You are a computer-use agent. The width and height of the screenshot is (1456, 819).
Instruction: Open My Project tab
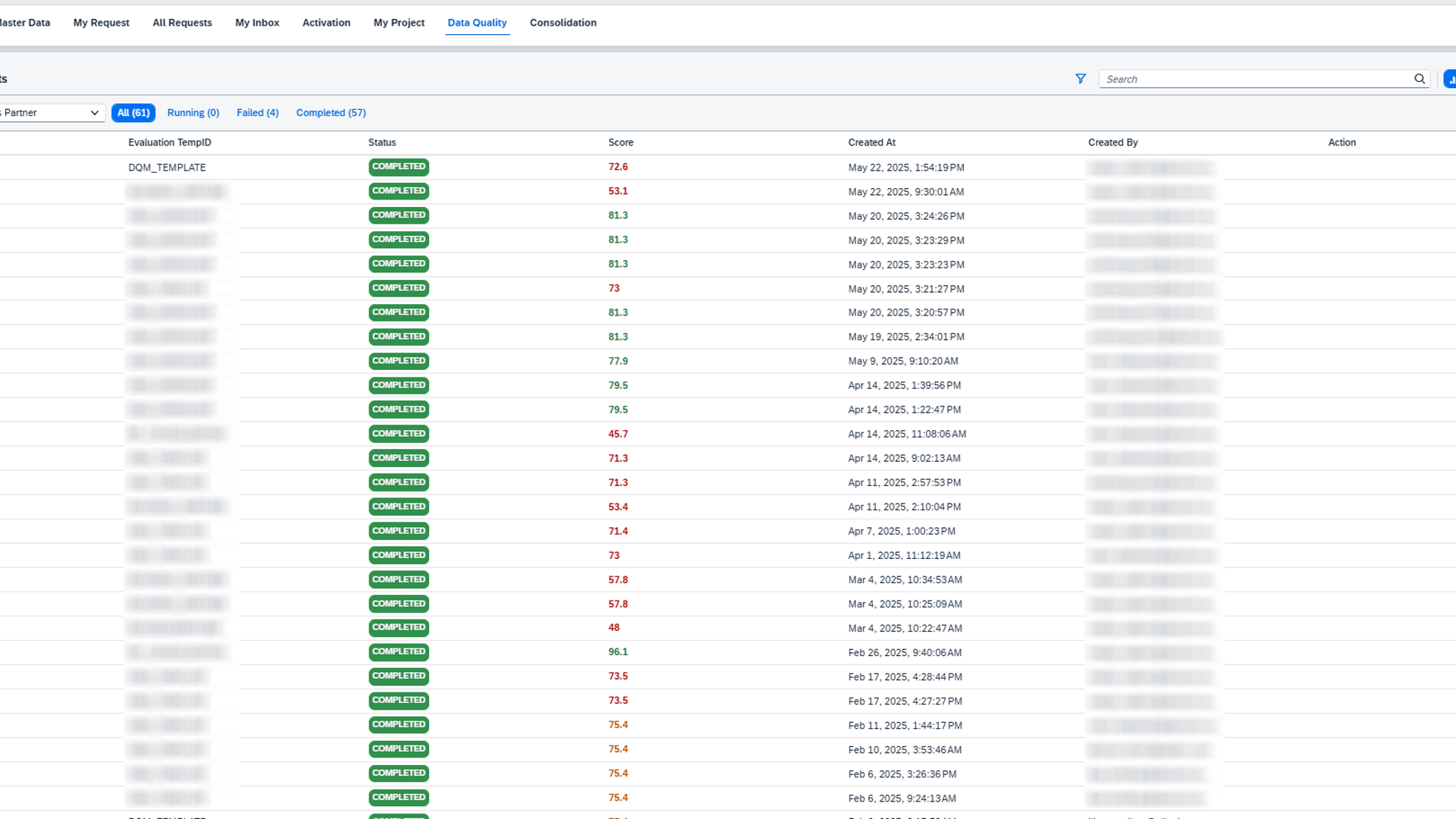point(399,23)
